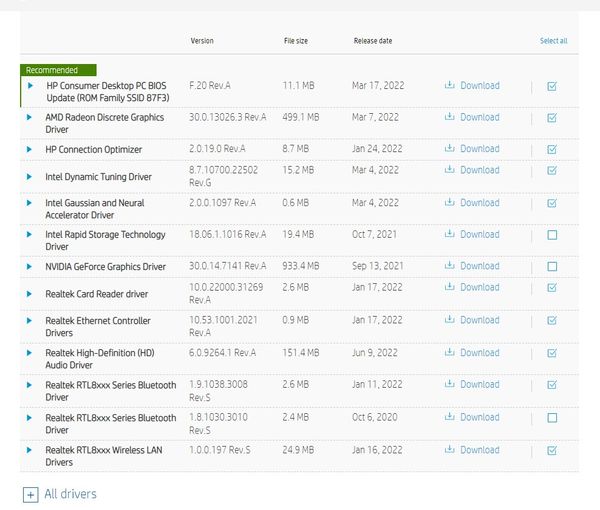Click the green Recommended label
The width and height of the screenshot is (600, 510).
click(x=58, y=70)
